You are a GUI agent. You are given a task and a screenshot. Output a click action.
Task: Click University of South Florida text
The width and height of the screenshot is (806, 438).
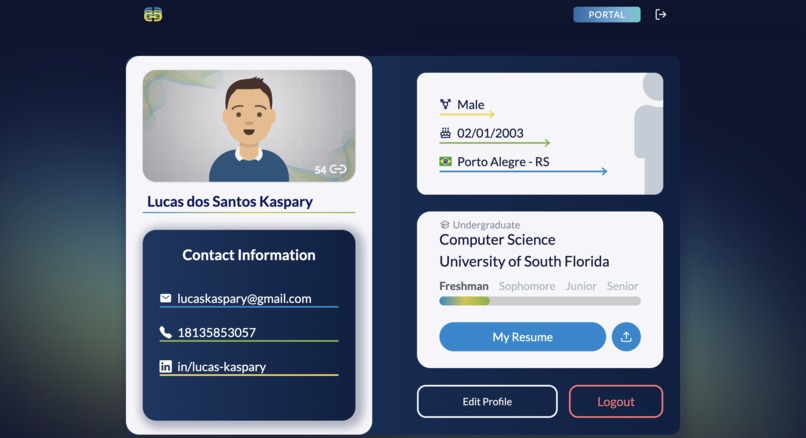coord(524,261)
